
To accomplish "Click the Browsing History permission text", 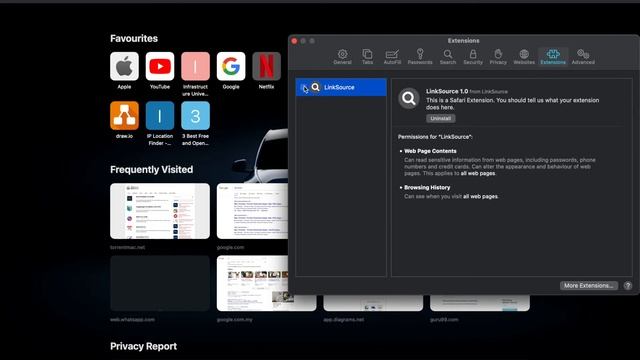I will (x=427, y=187).
